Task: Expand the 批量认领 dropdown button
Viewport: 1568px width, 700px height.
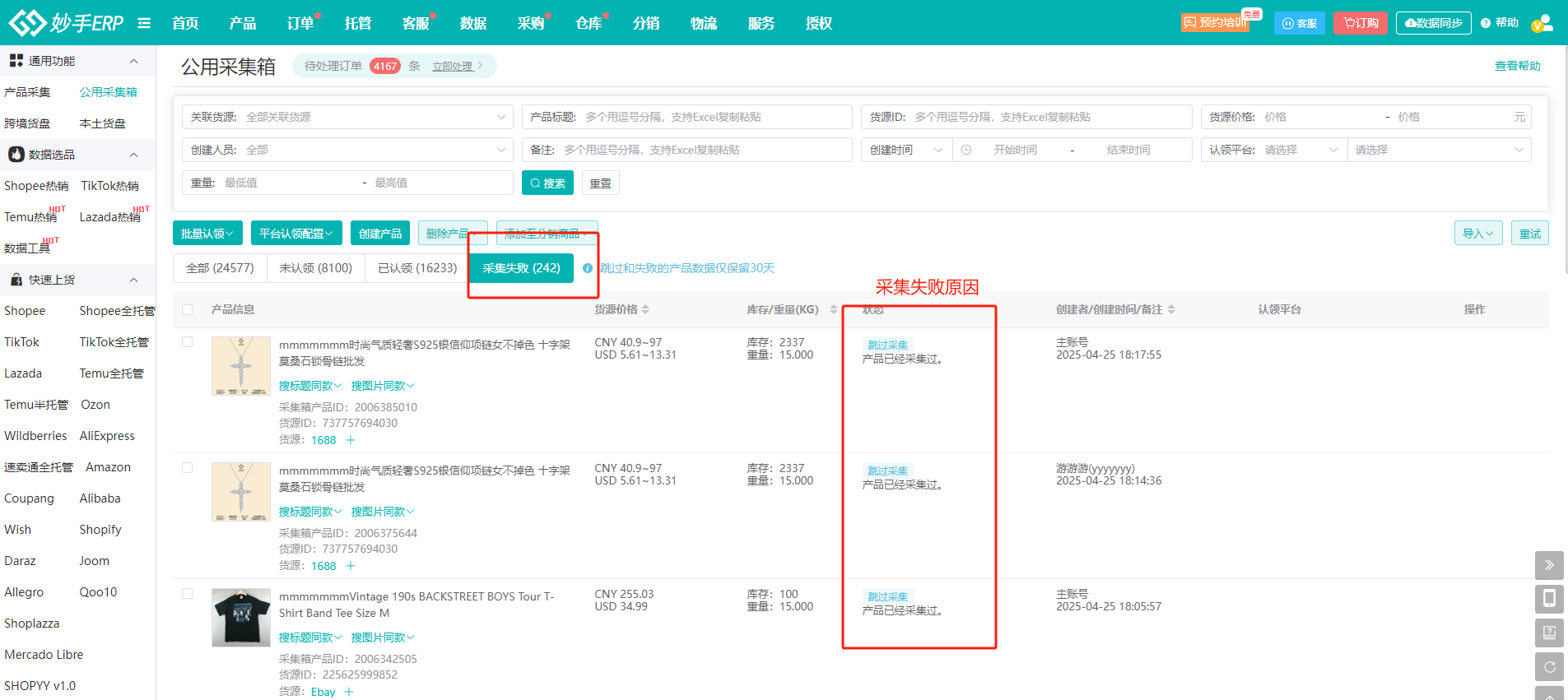Action: (x=207, y=234)
